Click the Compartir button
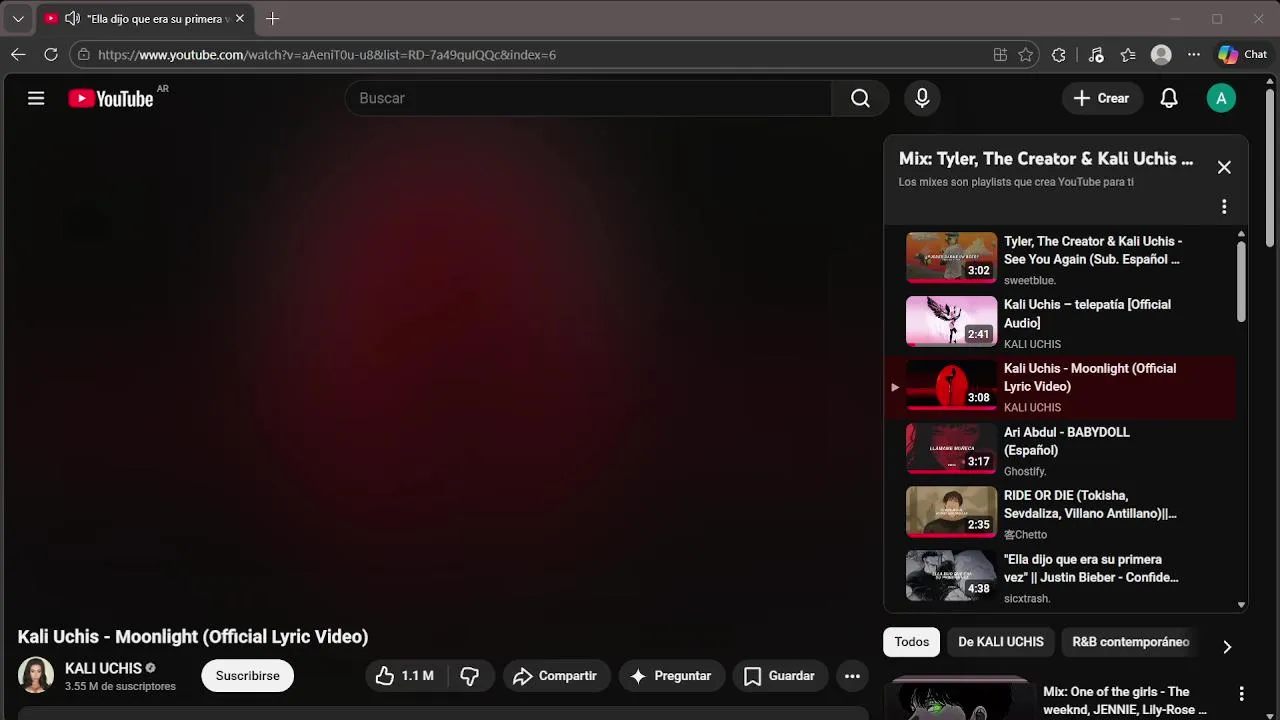 (555, 676)
